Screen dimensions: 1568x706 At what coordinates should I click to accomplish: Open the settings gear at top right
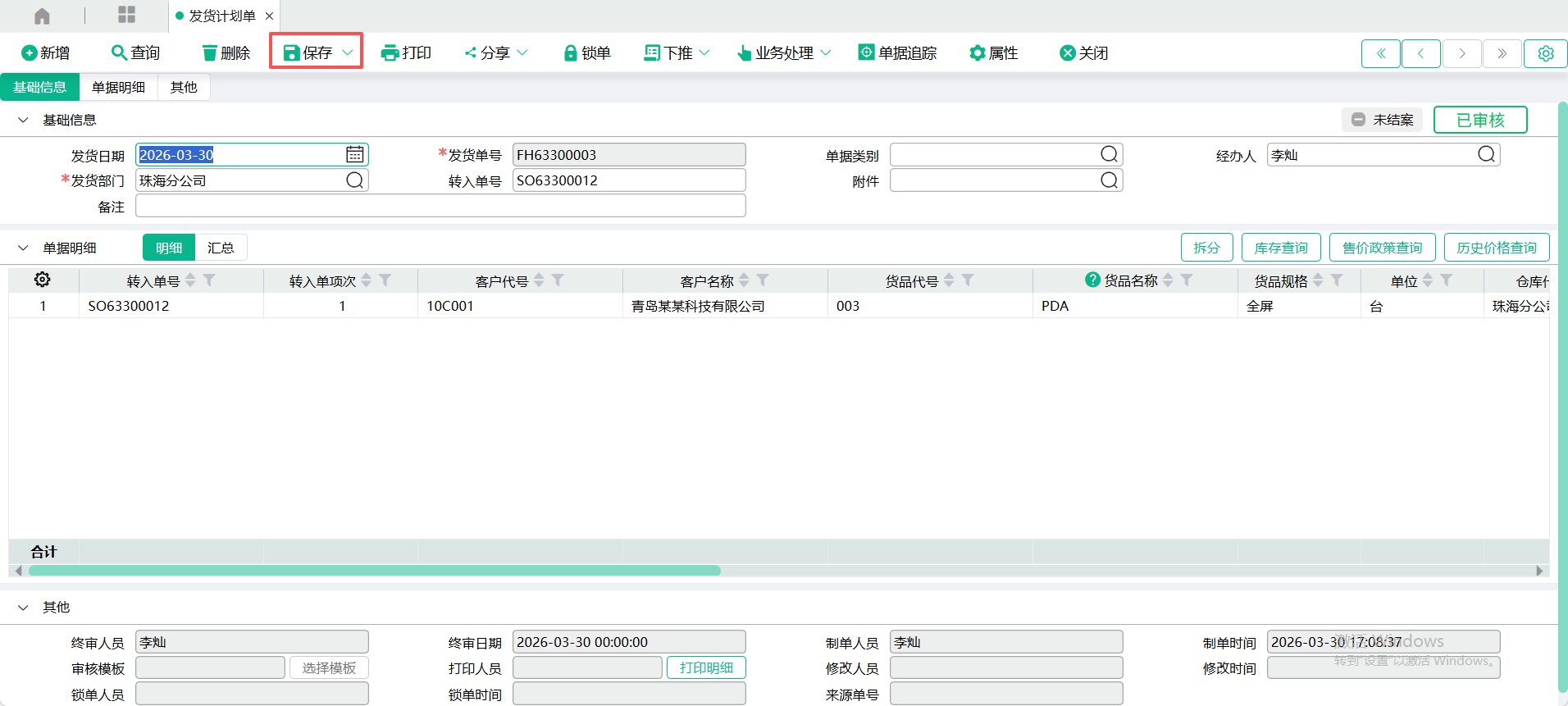click(1545, 53)
